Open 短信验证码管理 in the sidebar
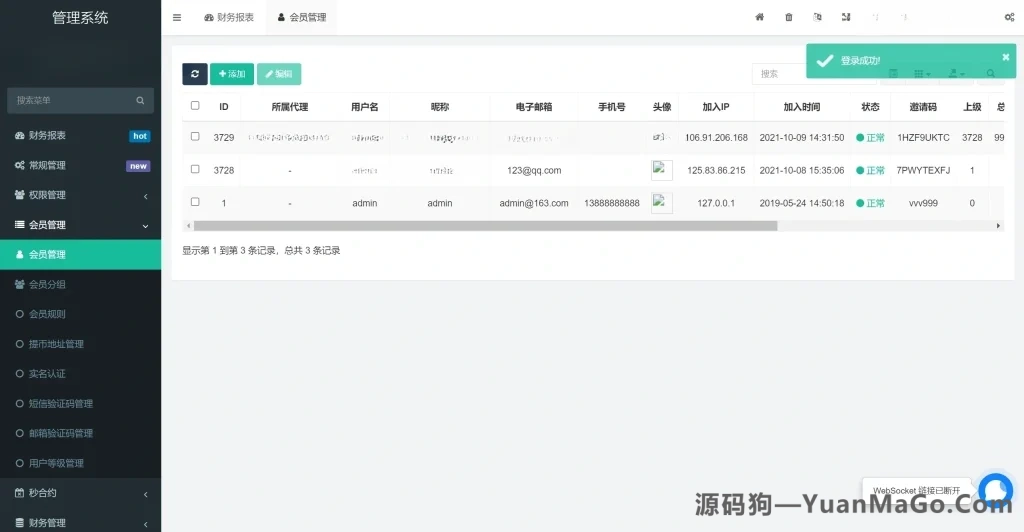1024x532 pixels. (x=80, y=403)
